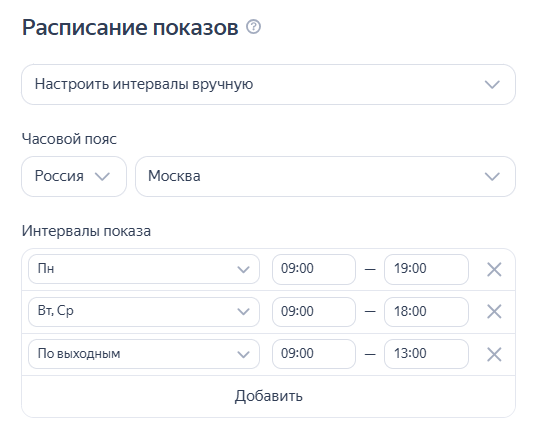The image size is (536, 443).
Task: Remove the По выходным interval
Action: (494, 354)
